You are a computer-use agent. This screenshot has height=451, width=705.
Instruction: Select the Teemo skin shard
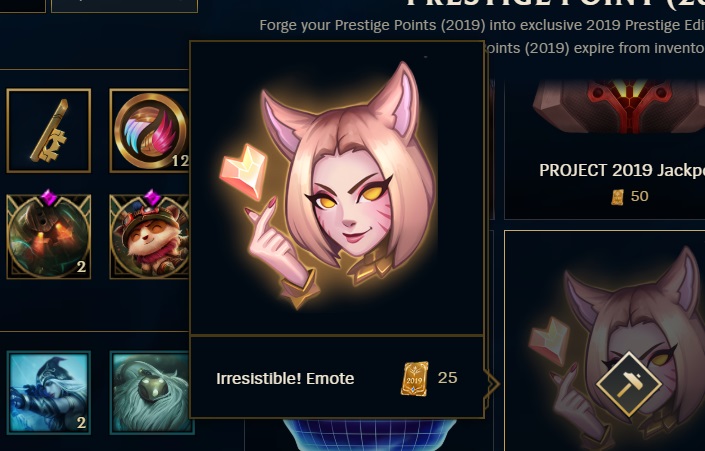150,236
